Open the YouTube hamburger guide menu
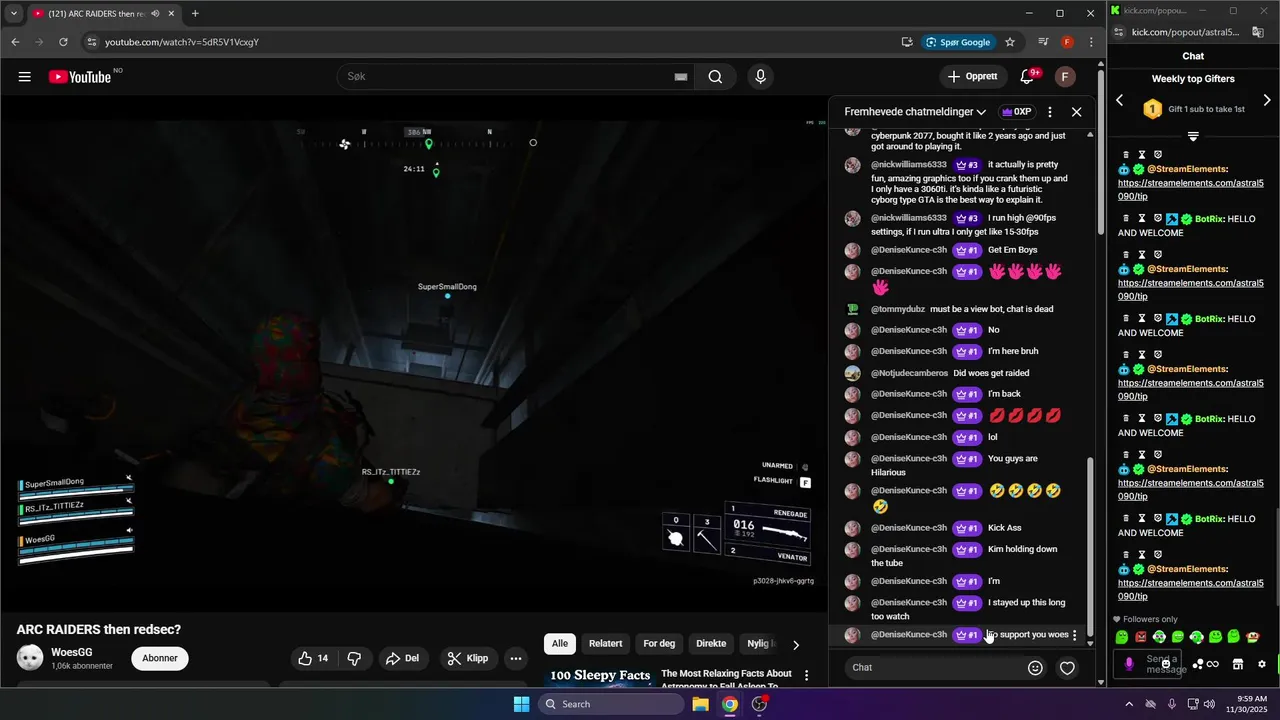The width and height of the screenshot is (1280, 720). 25,77
